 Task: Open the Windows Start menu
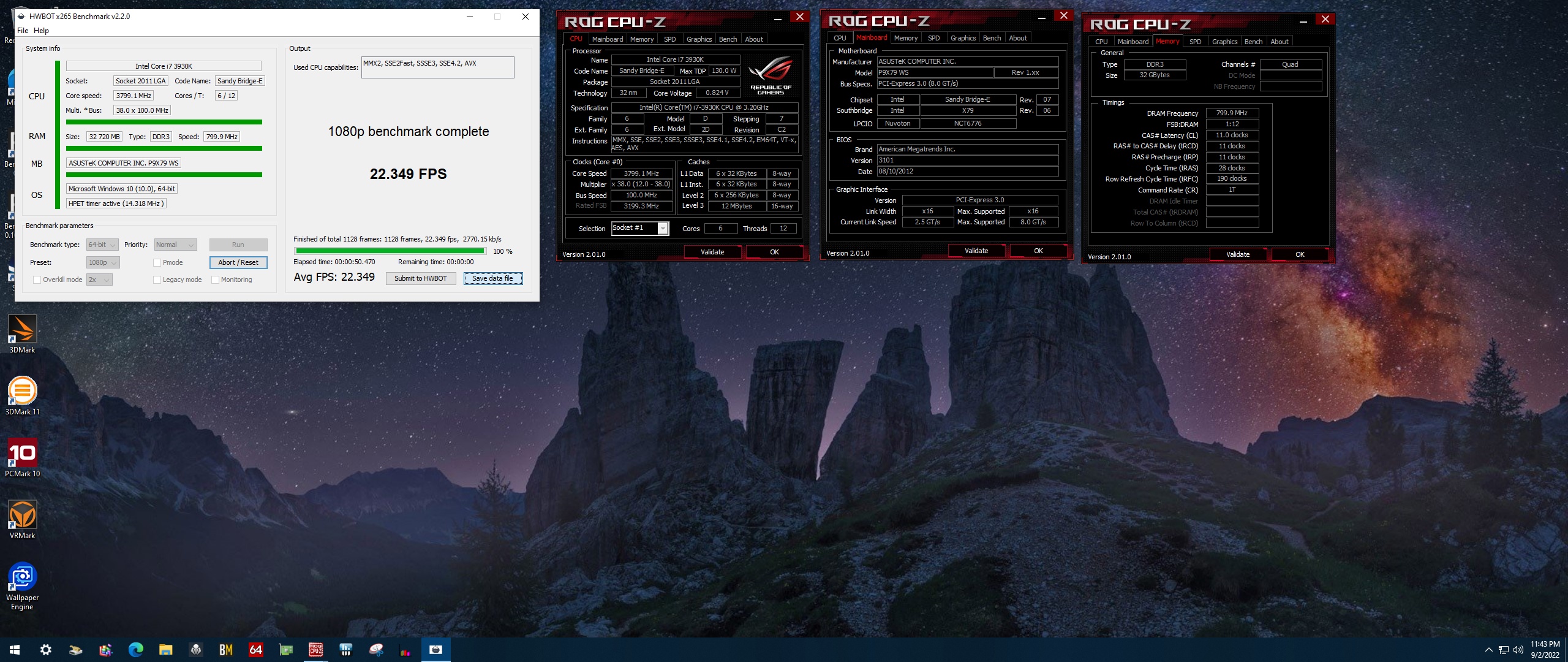[x=15, y=650]
